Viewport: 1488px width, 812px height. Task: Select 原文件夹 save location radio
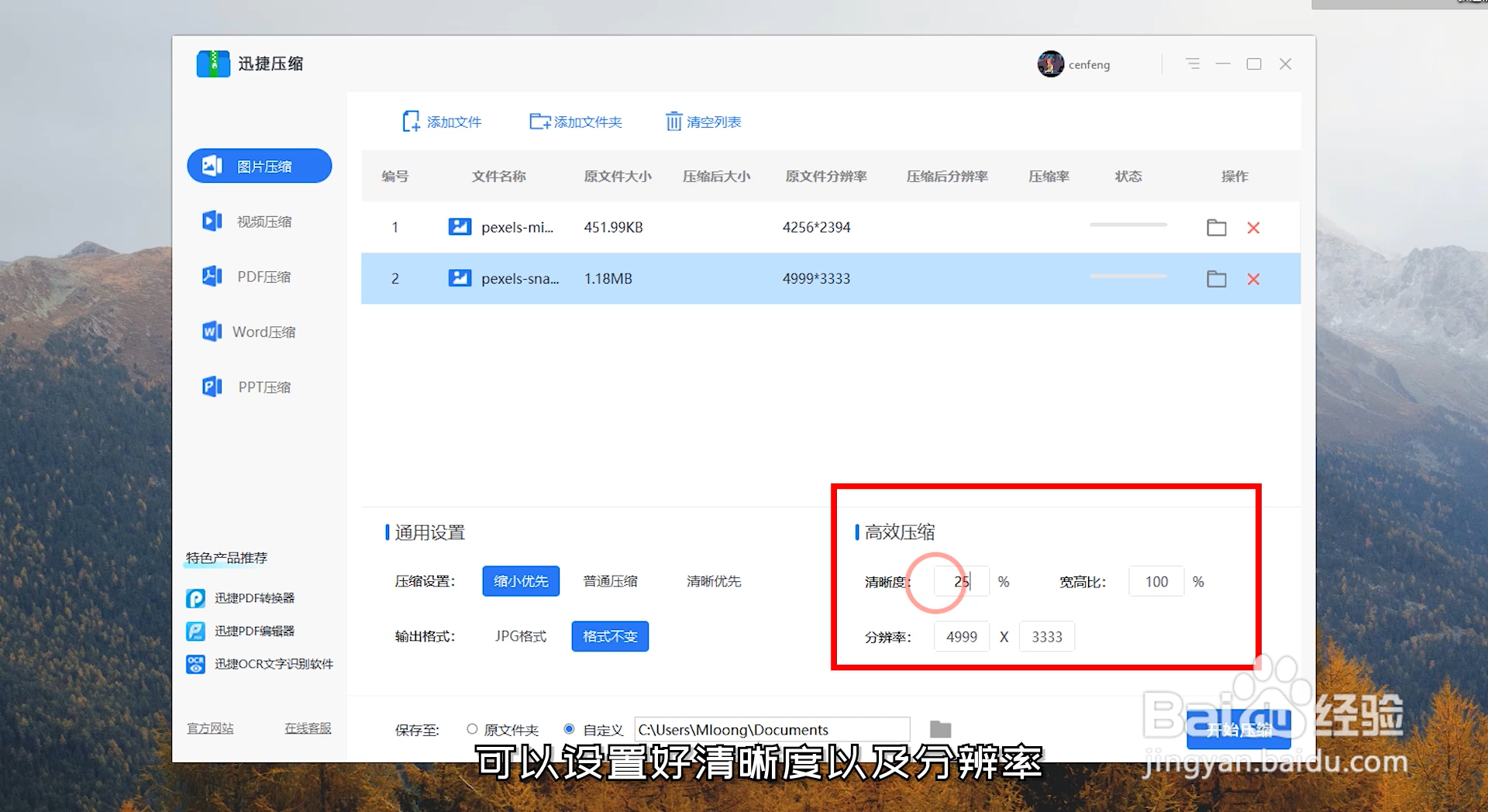coord(472,729)
